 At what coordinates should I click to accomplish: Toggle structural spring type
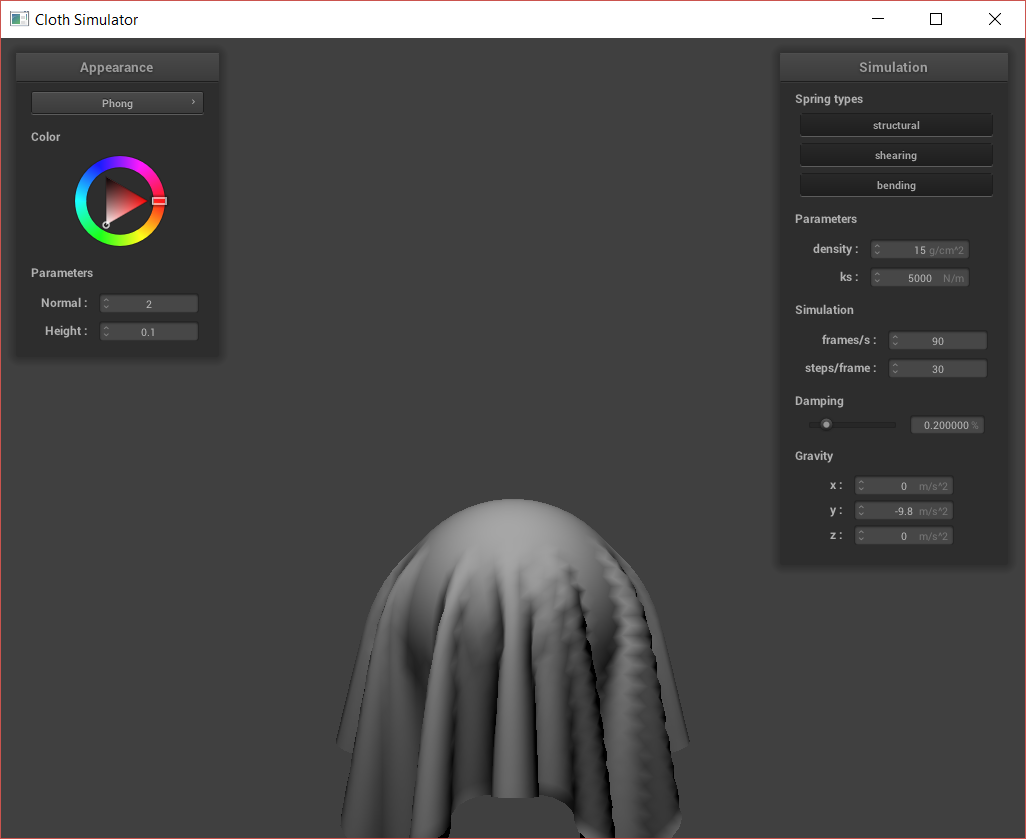896,125
